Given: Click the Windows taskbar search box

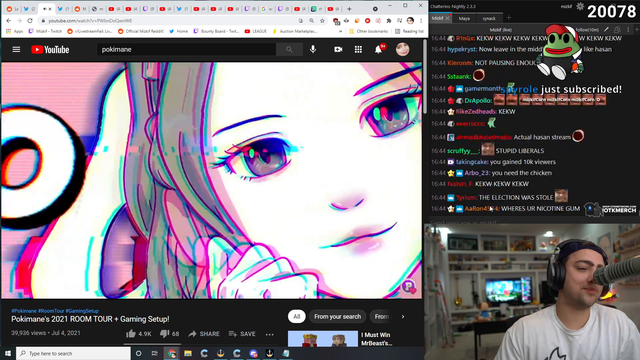Looking at the screenshot, I should click(73, 353).
